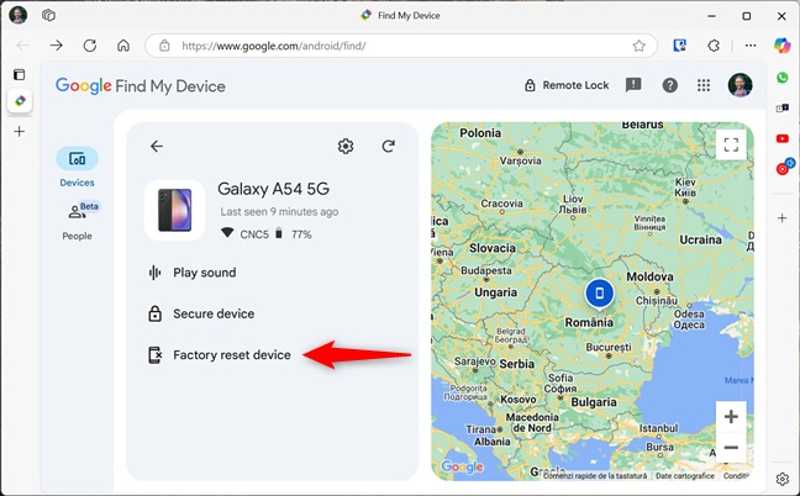Open a new vertical tab
Image resolution: width=800 pixels, height=496 pixels.
(x=19, y=131)
